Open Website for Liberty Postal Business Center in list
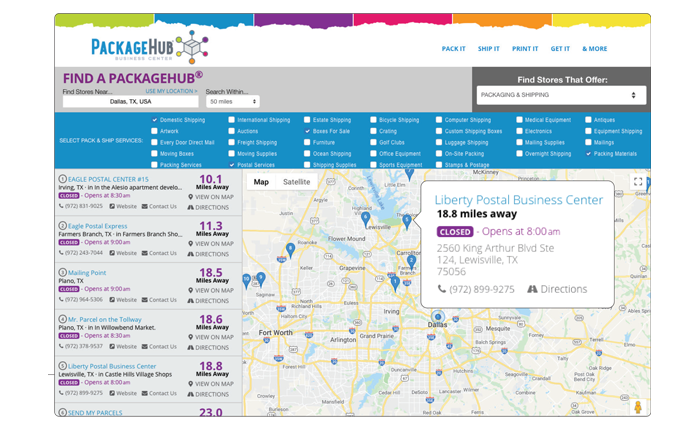The image size is (700, 430). 123,393
